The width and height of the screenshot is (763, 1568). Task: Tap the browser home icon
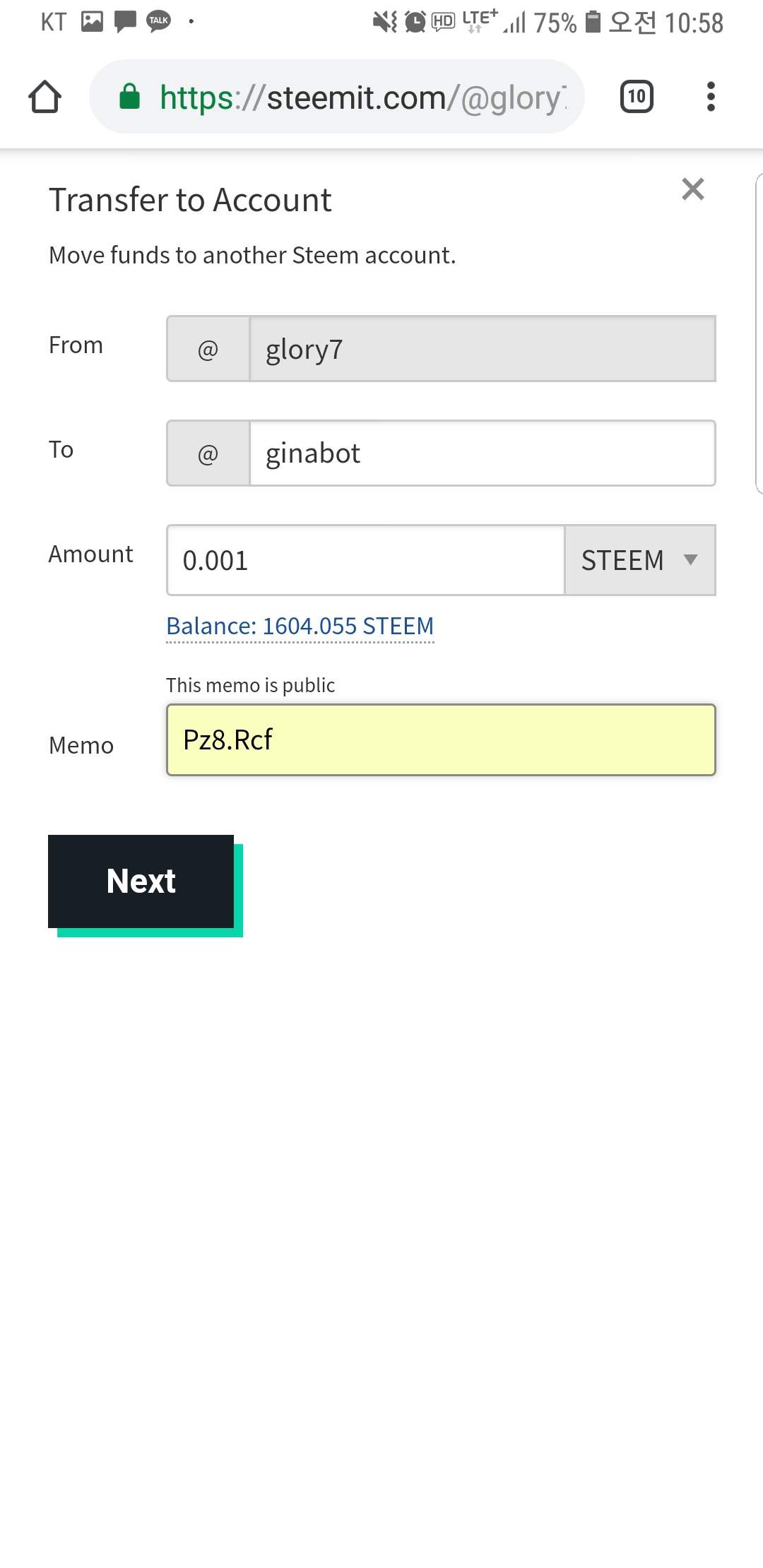click(45, 97)
